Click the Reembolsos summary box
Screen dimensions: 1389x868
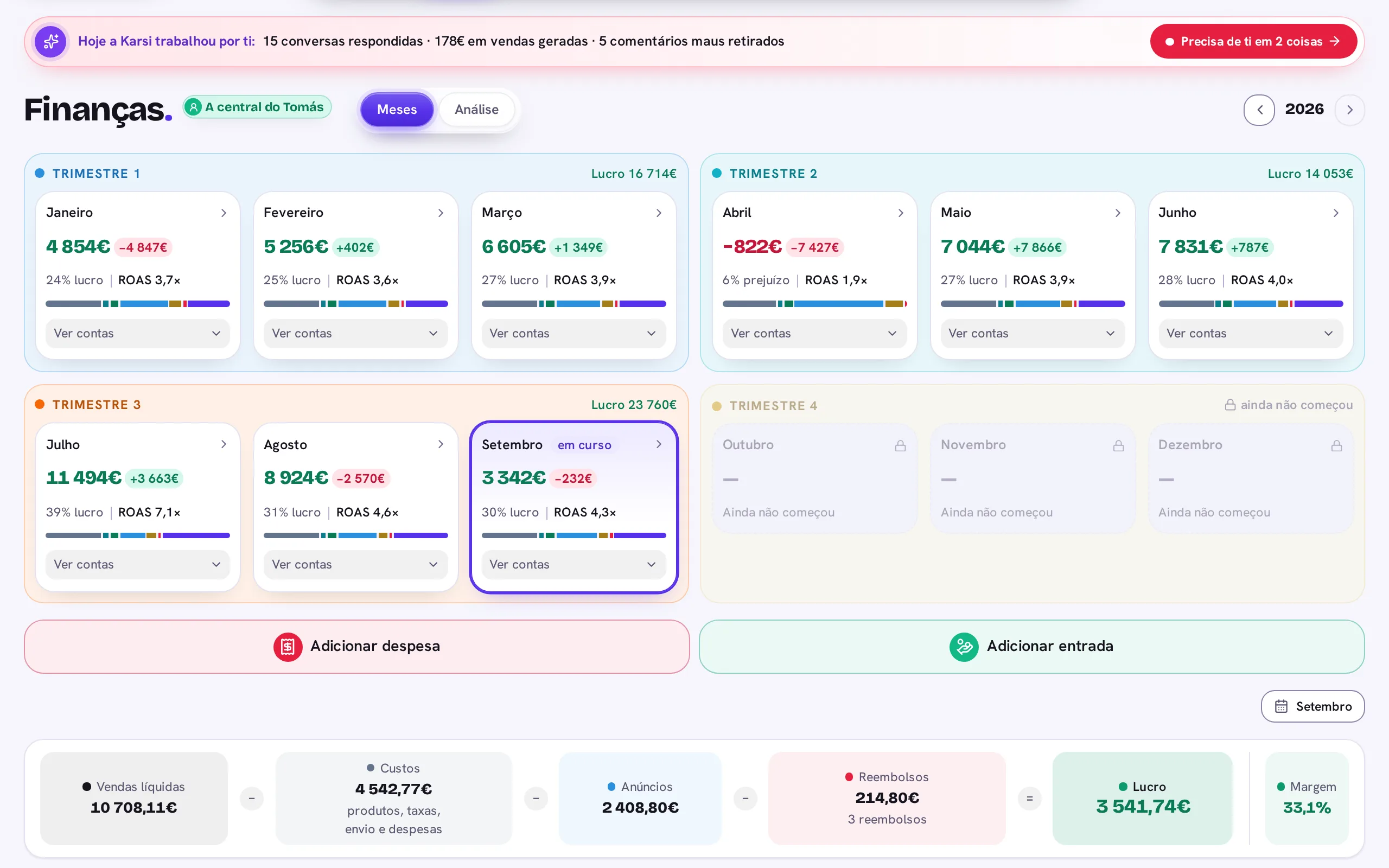point(887,799)
